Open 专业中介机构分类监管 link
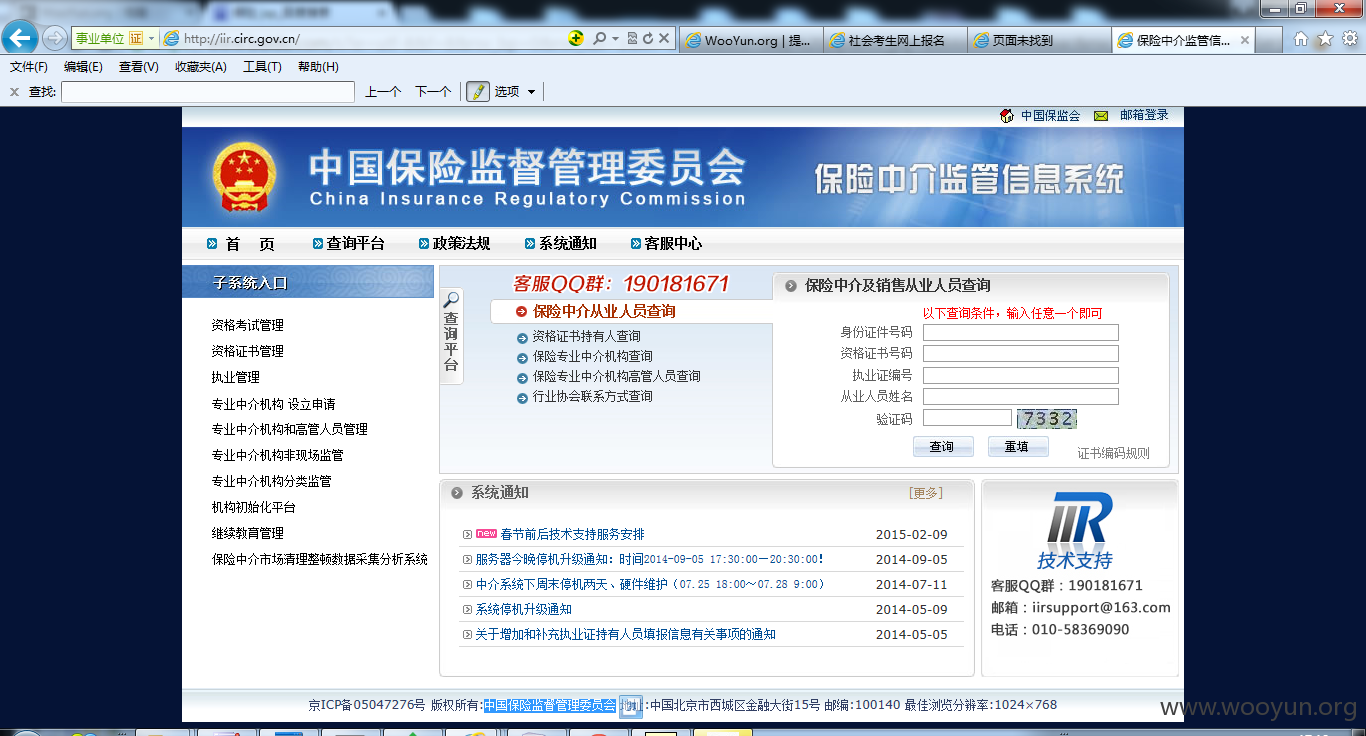The image size is (1366, 736). point(272,481)
